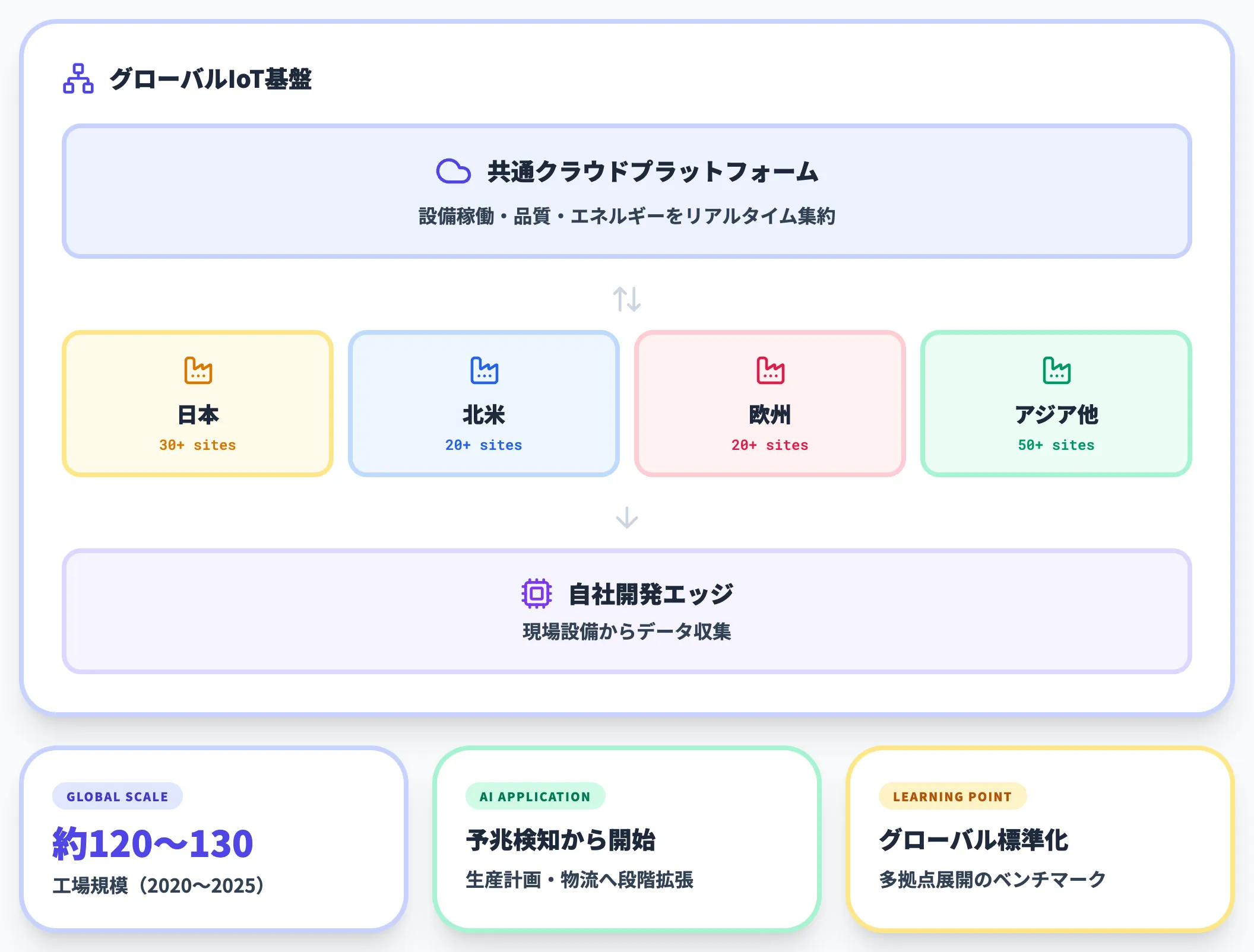Click the orange factory icon for 日本
Screen dimensions: 1254x952
197,371
